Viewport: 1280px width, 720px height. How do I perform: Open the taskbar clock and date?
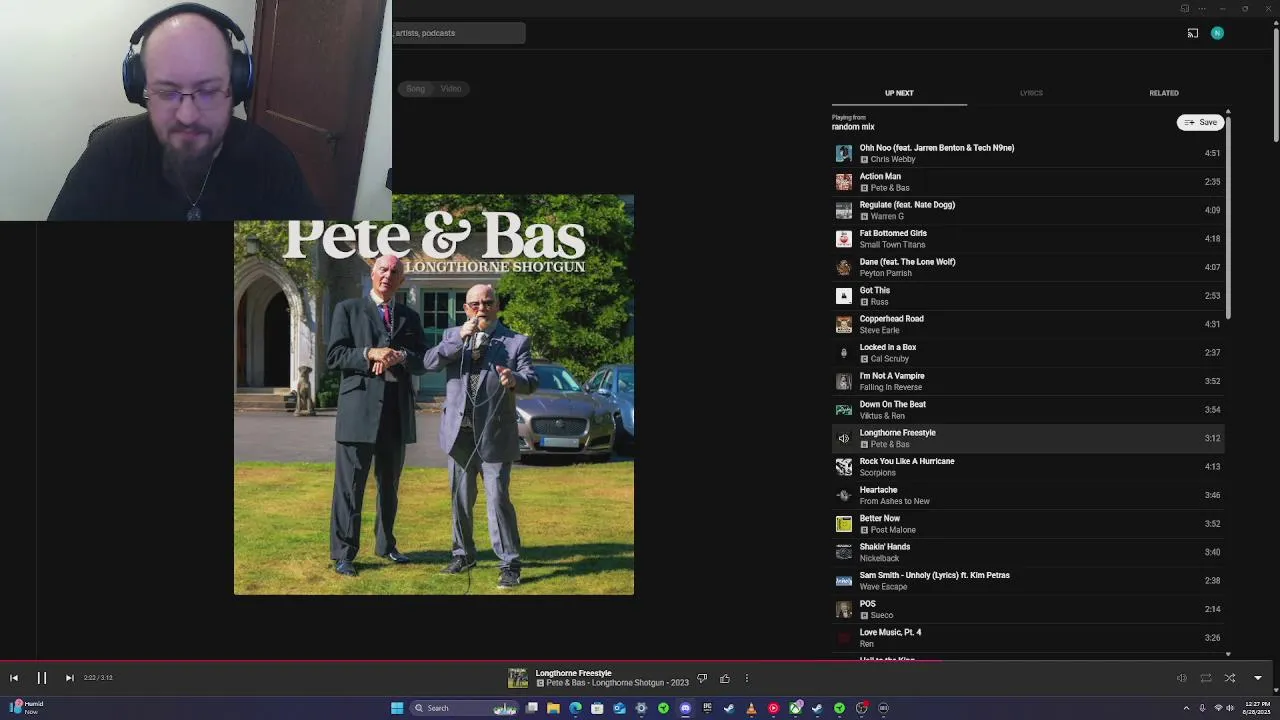coord(1256,708)
